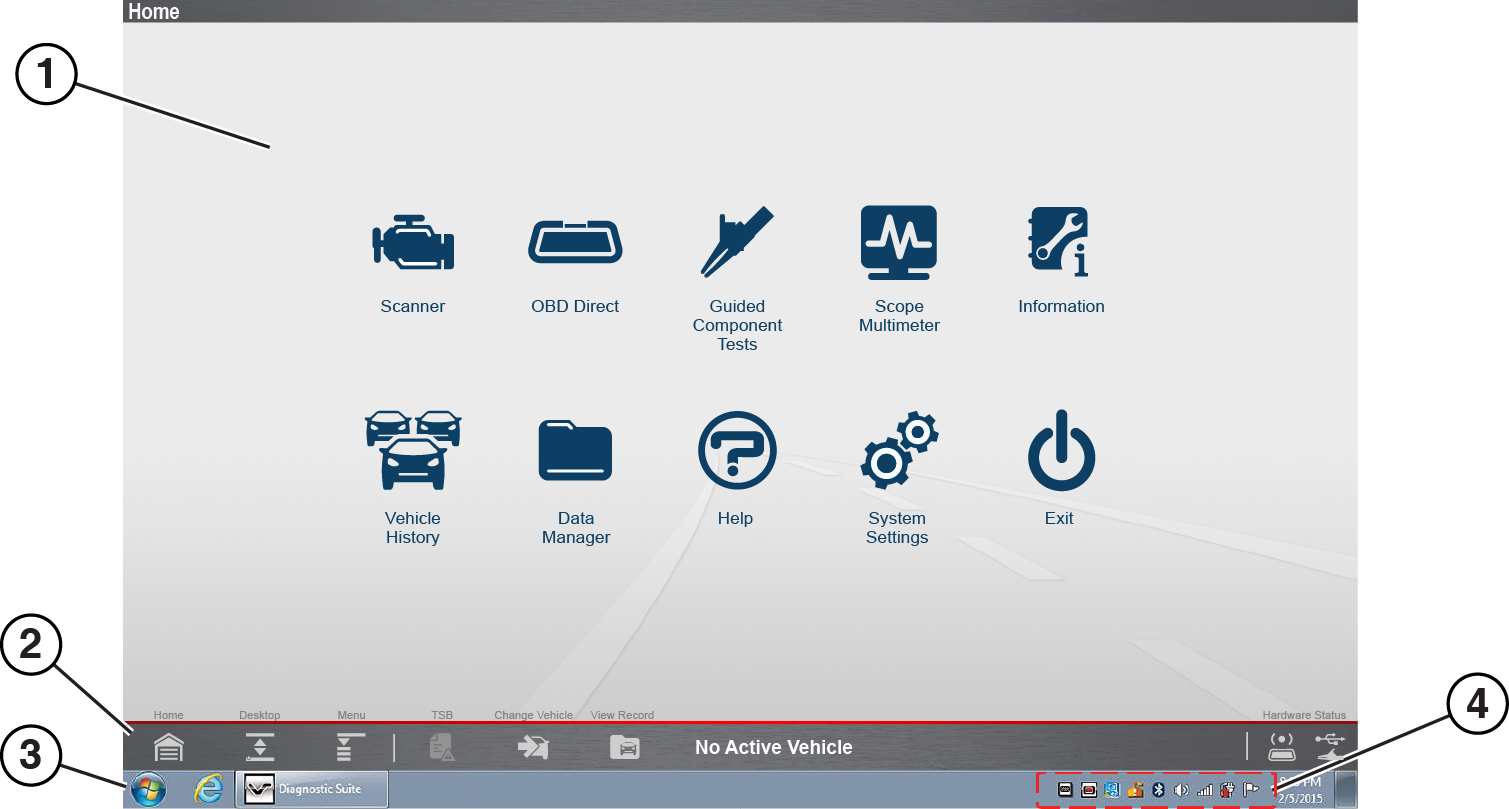Click the TSB toolbar icon
Image resolution: width=1509 pixels, height=809 pixels.
click(x=442, y=747)
